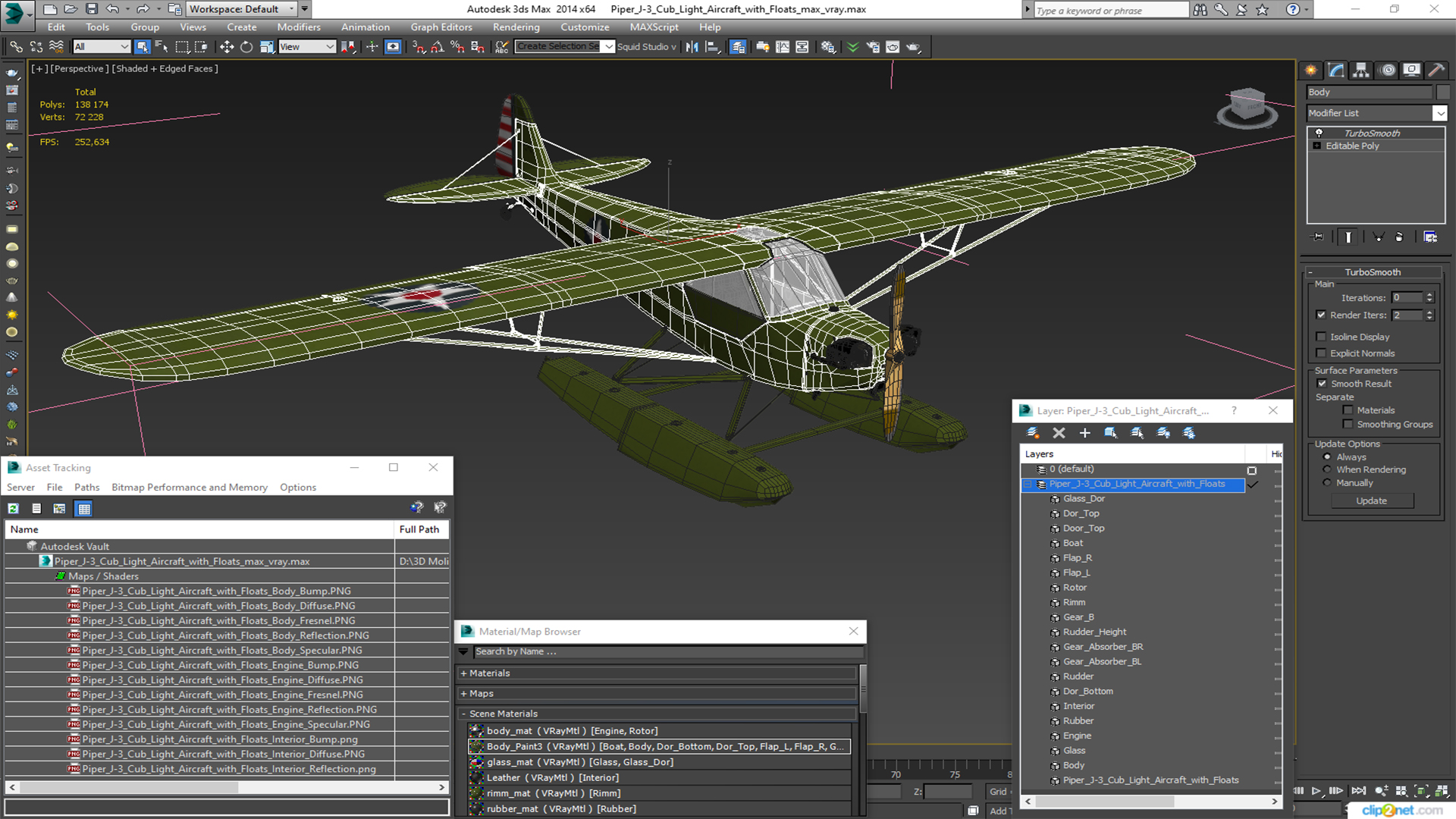
Task: Click the TurboSmooth Update button
Action: click(x=1371, y=501)
